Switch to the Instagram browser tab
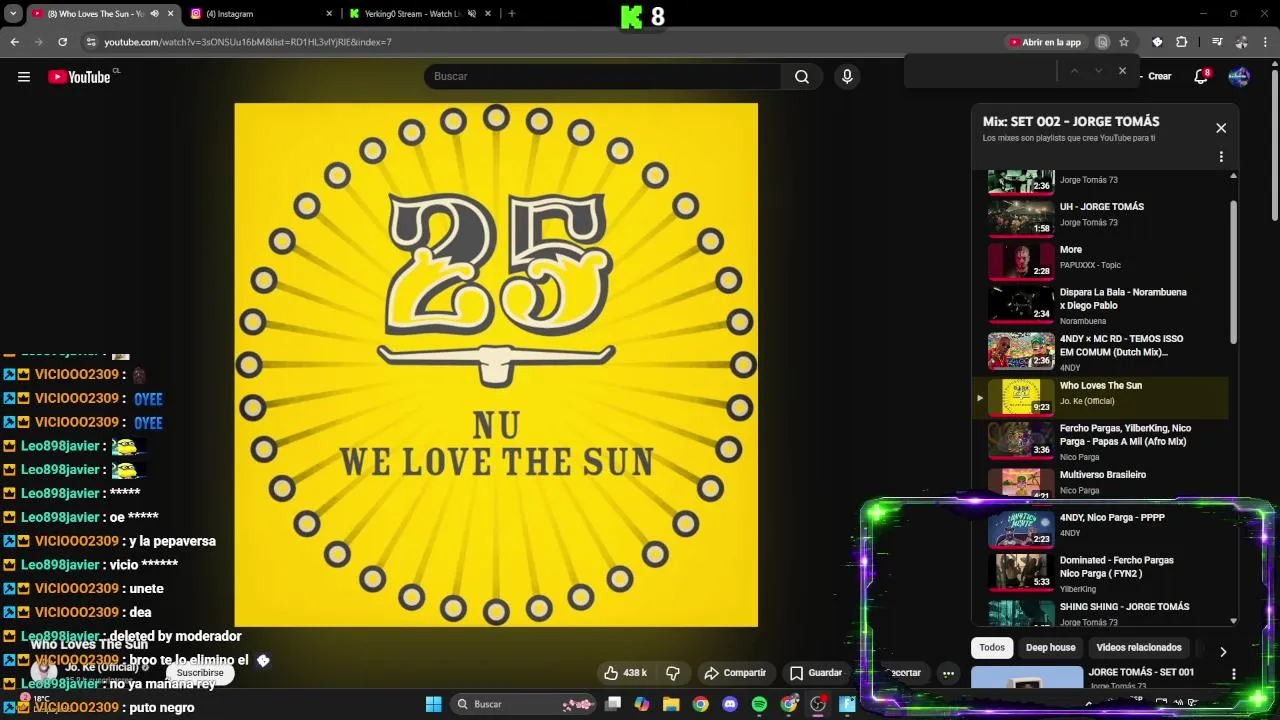The height and width of the screenshot is (720, 1280). (262, 14)
